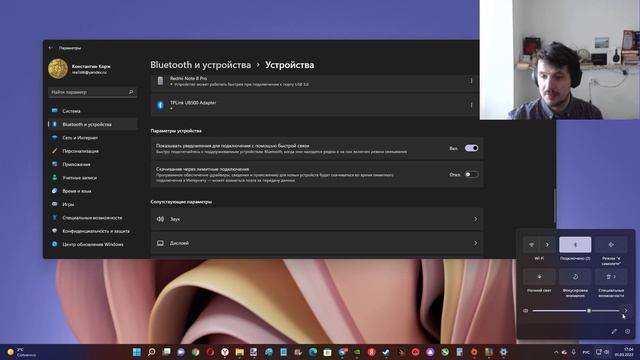Open Конфиденциальность и защита category
640x360 pixels.
click(x=93, y=231)
